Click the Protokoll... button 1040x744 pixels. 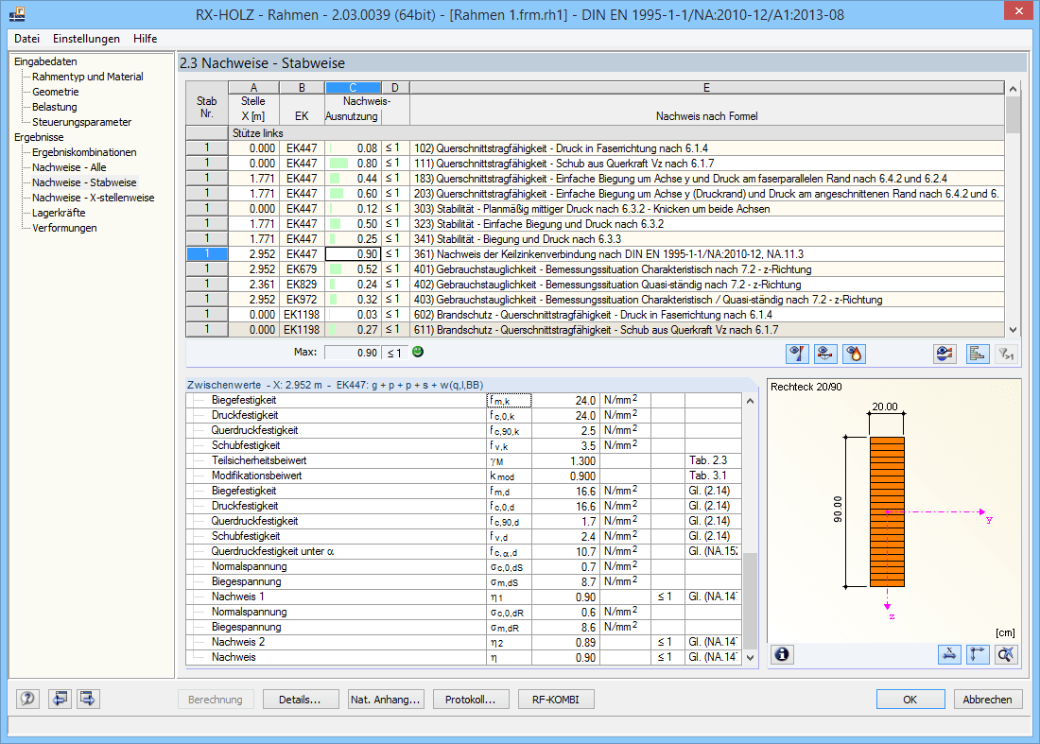(470, 700)
